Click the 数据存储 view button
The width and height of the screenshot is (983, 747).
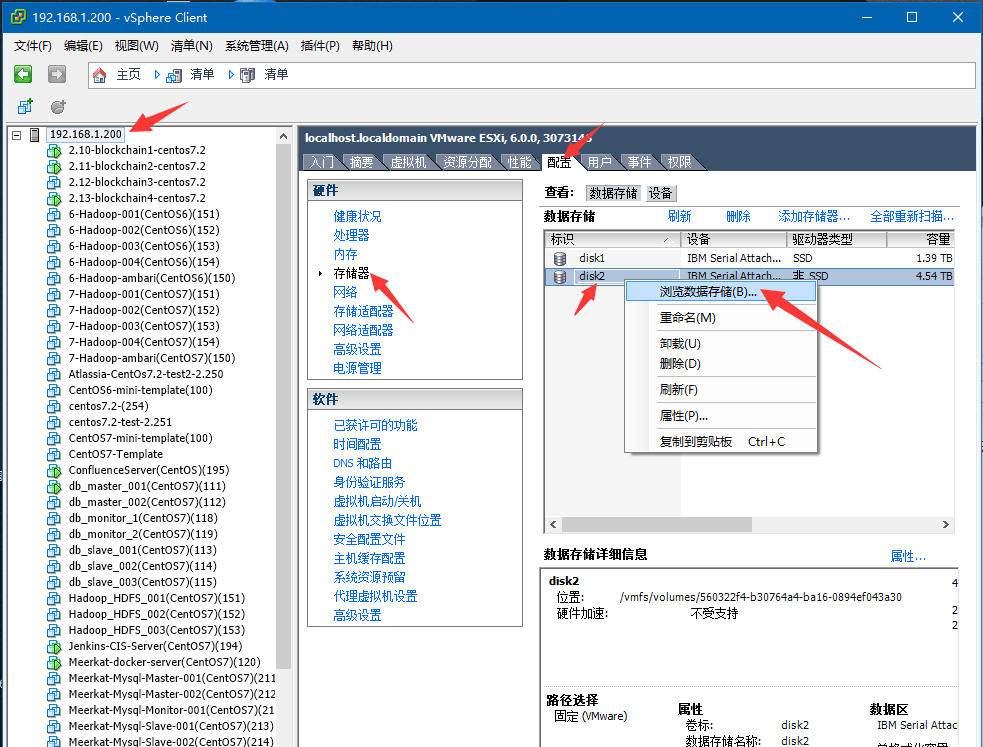pos(613,193)
